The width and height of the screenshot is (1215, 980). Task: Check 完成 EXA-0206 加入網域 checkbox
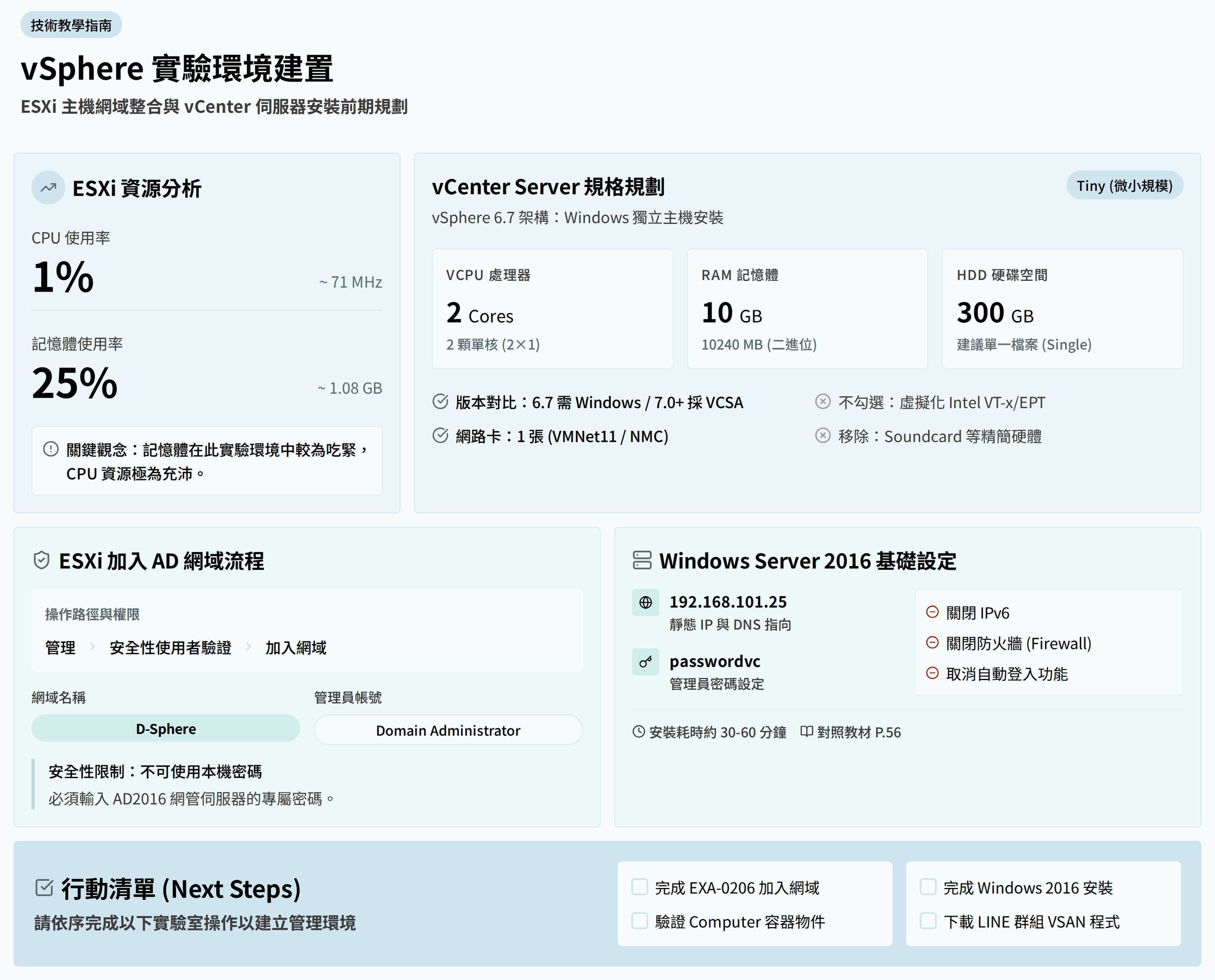click(x=639, y=887)
